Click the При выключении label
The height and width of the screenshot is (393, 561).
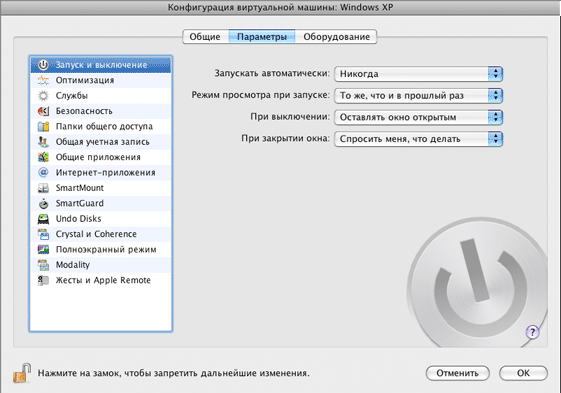pos(290,117)
